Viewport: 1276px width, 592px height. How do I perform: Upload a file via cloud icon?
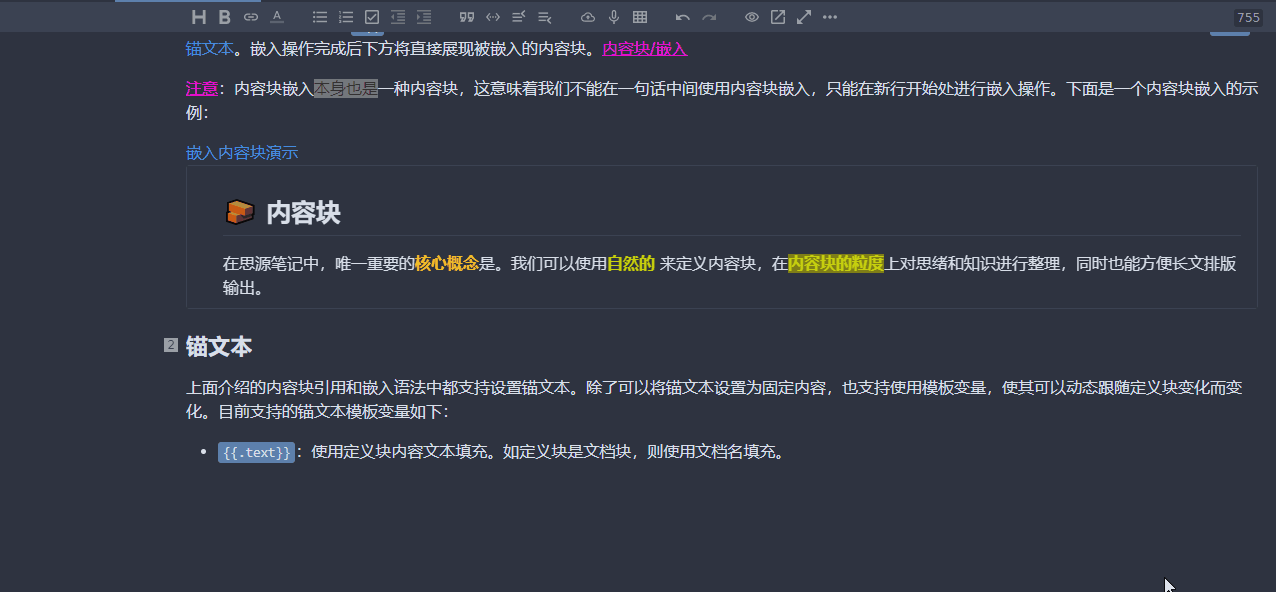click(588, 17)
